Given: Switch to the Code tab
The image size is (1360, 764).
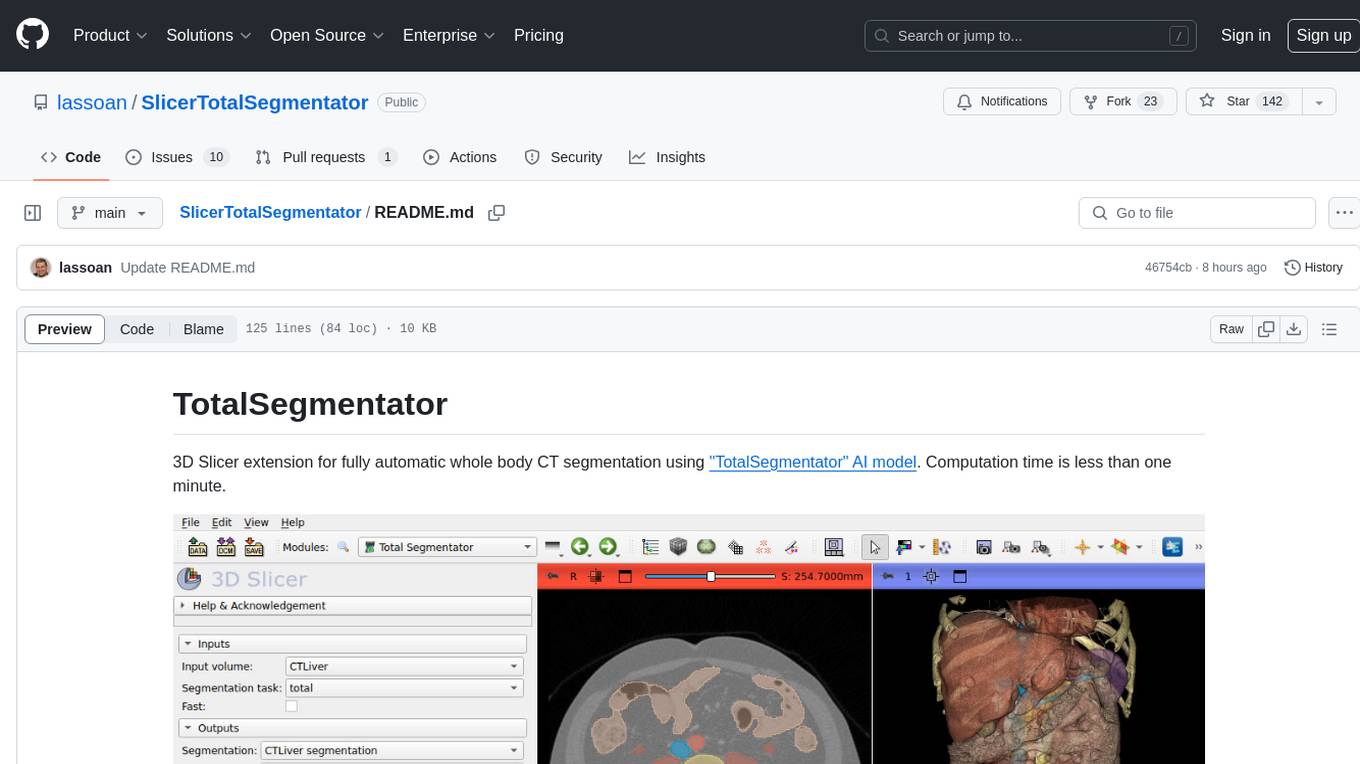Looking at the screenshot, I should coord(71,157).
